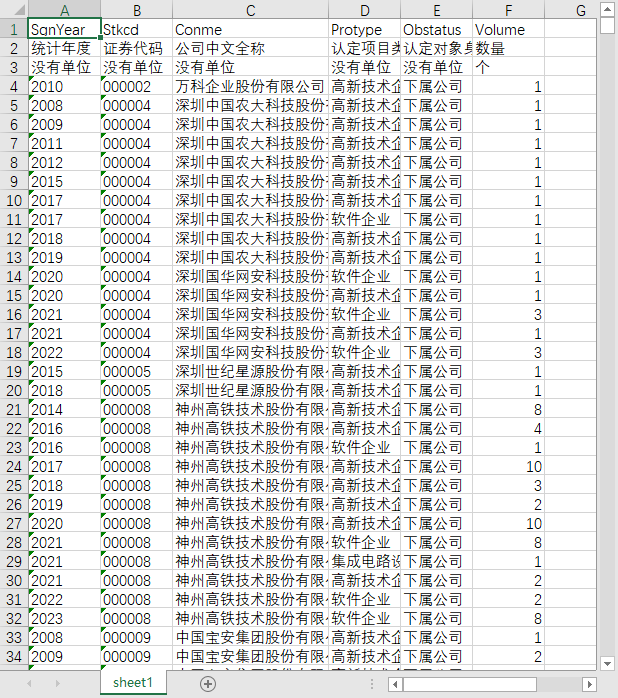Select column D header
The height and width of the screenshot is (698, 618).
click(364, 10)
